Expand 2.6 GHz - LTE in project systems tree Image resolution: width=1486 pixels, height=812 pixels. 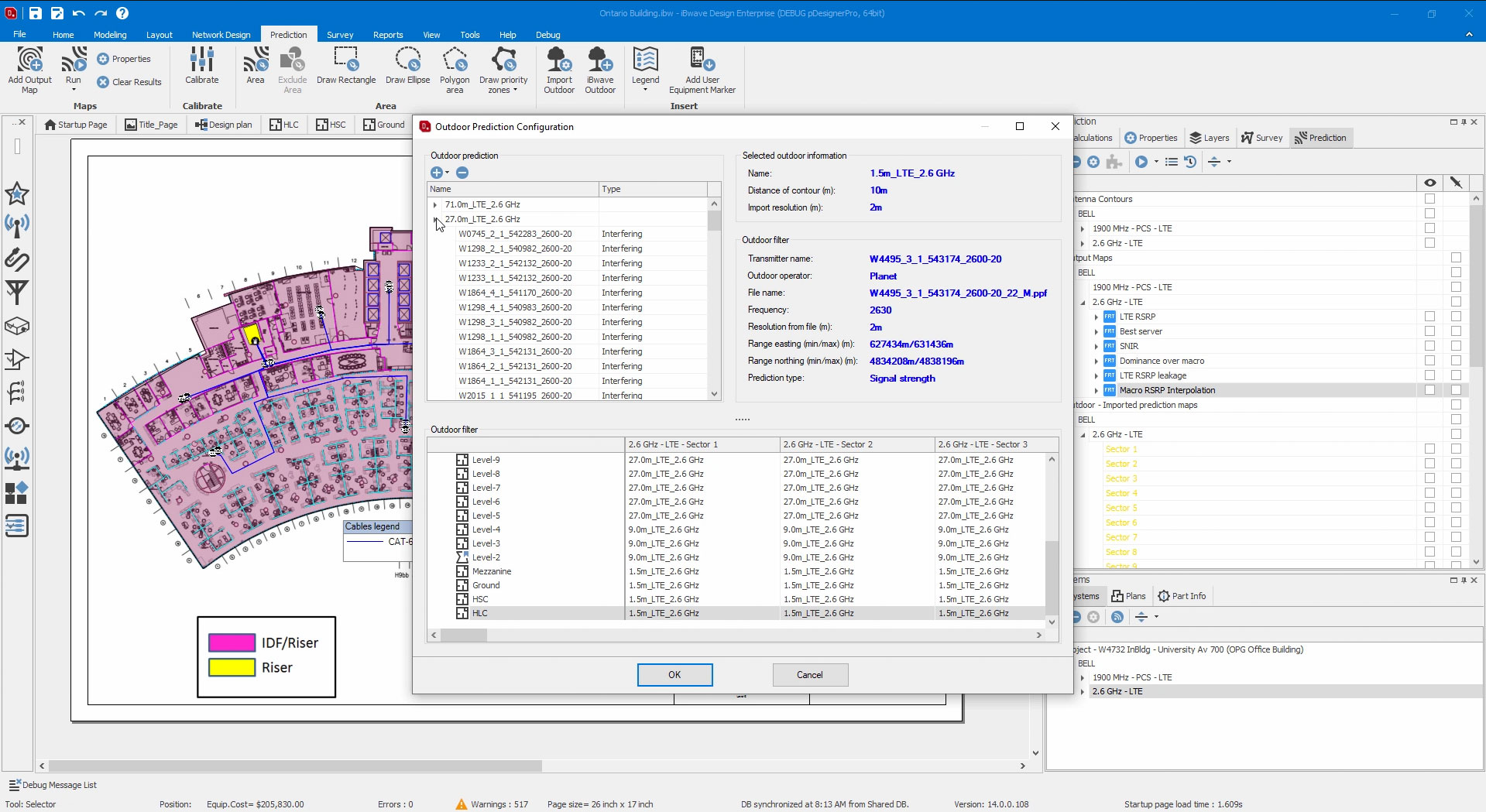(x=1083, y=692)
